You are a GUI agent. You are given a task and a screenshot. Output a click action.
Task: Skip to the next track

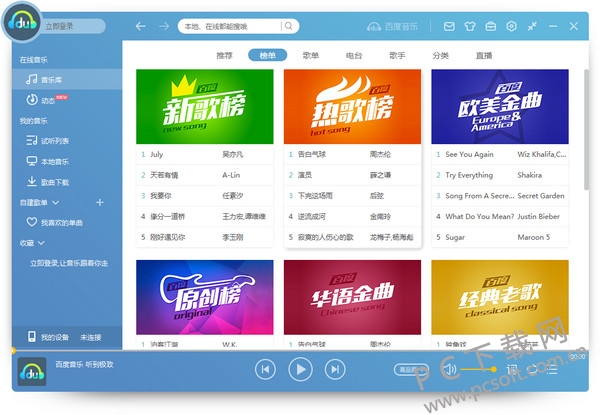point(335,369)
